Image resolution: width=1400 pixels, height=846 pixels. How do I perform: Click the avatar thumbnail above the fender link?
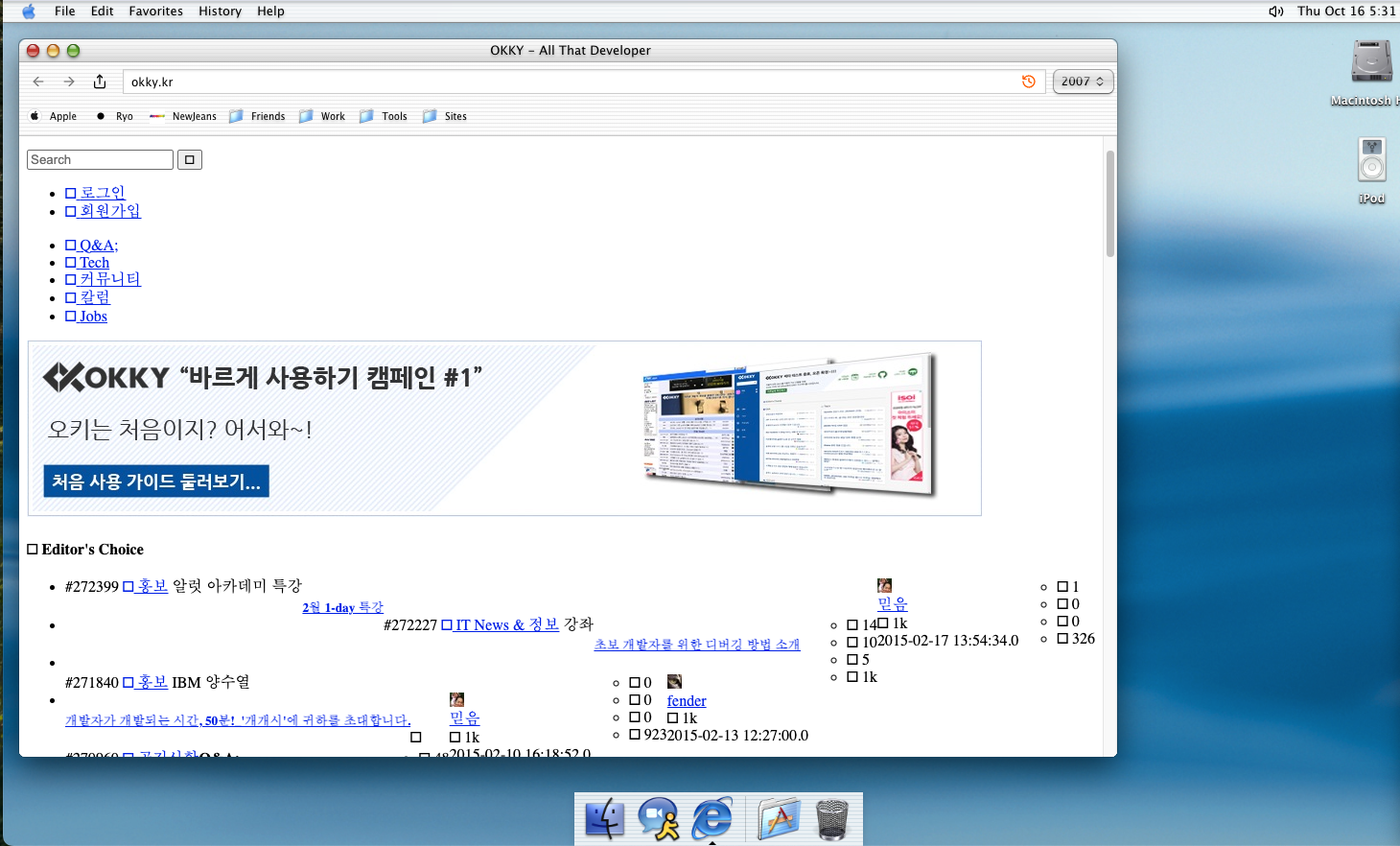[674, 682]
